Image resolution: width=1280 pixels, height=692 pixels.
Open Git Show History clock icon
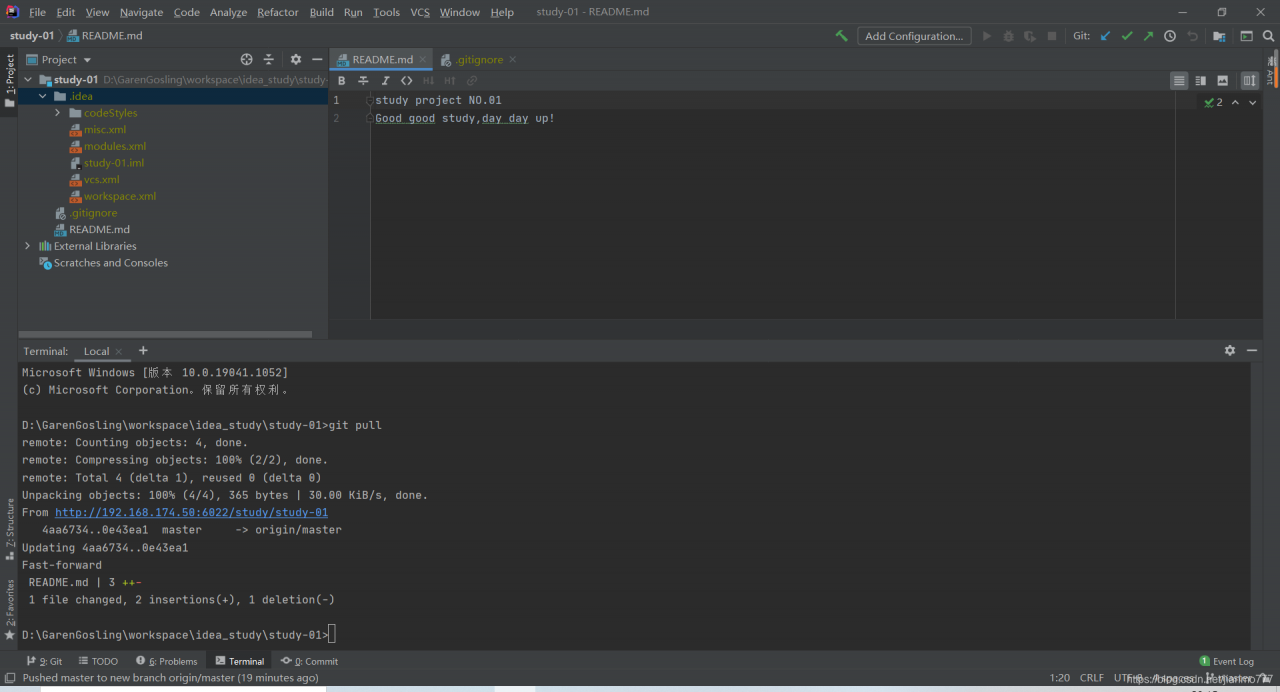(1170, 36)
